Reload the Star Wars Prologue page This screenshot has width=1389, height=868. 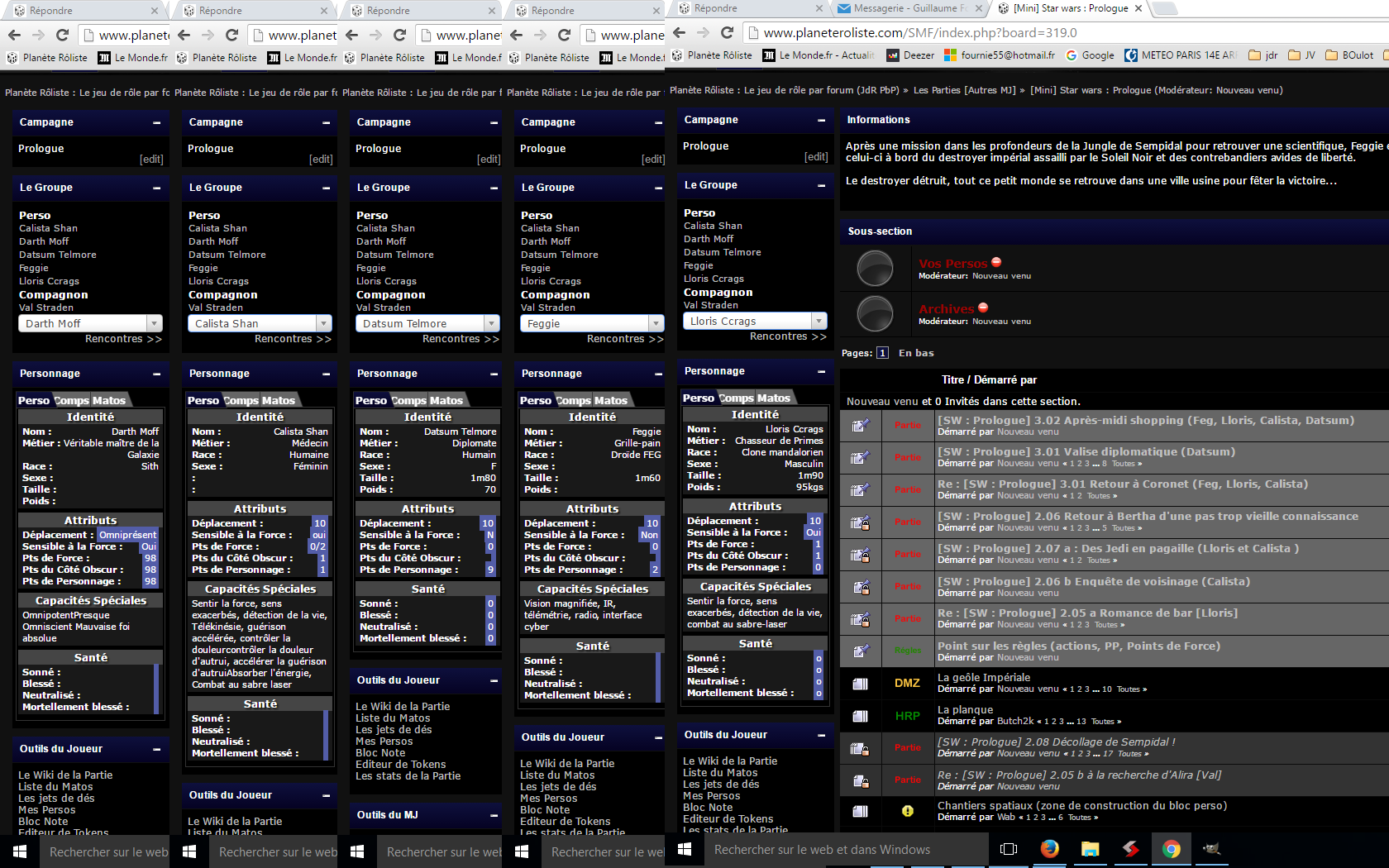pyautogui.click(x=728, y=32)
